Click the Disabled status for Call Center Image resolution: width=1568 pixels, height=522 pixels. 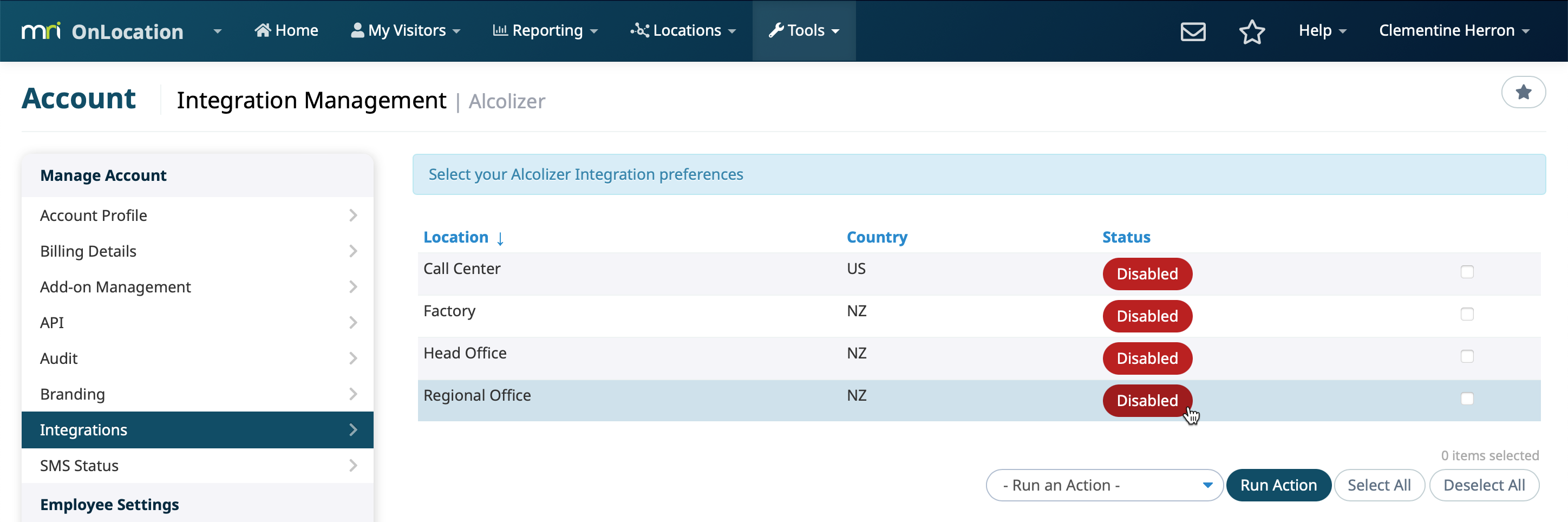coord(1147,274)
